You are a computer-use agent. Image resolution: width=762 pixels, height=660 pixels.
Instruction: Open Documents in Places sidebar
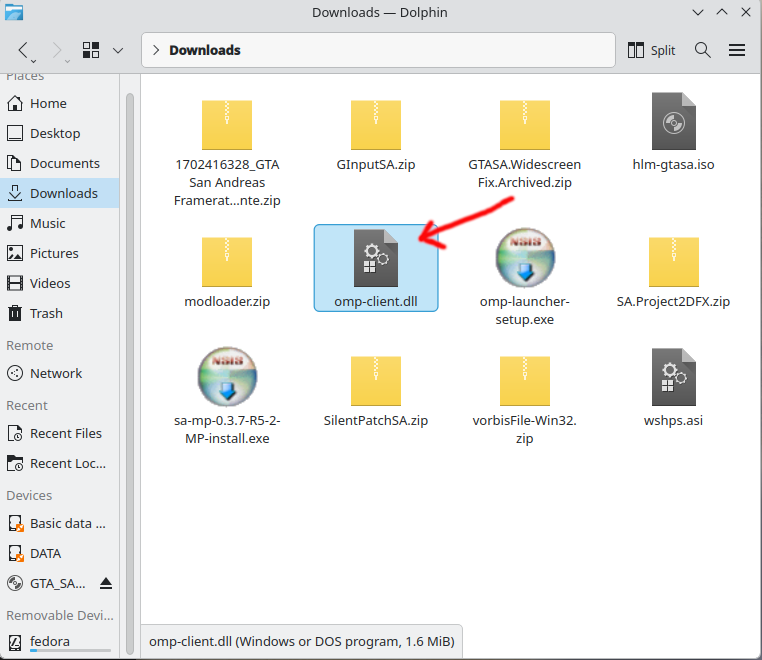tap(59, 163)
